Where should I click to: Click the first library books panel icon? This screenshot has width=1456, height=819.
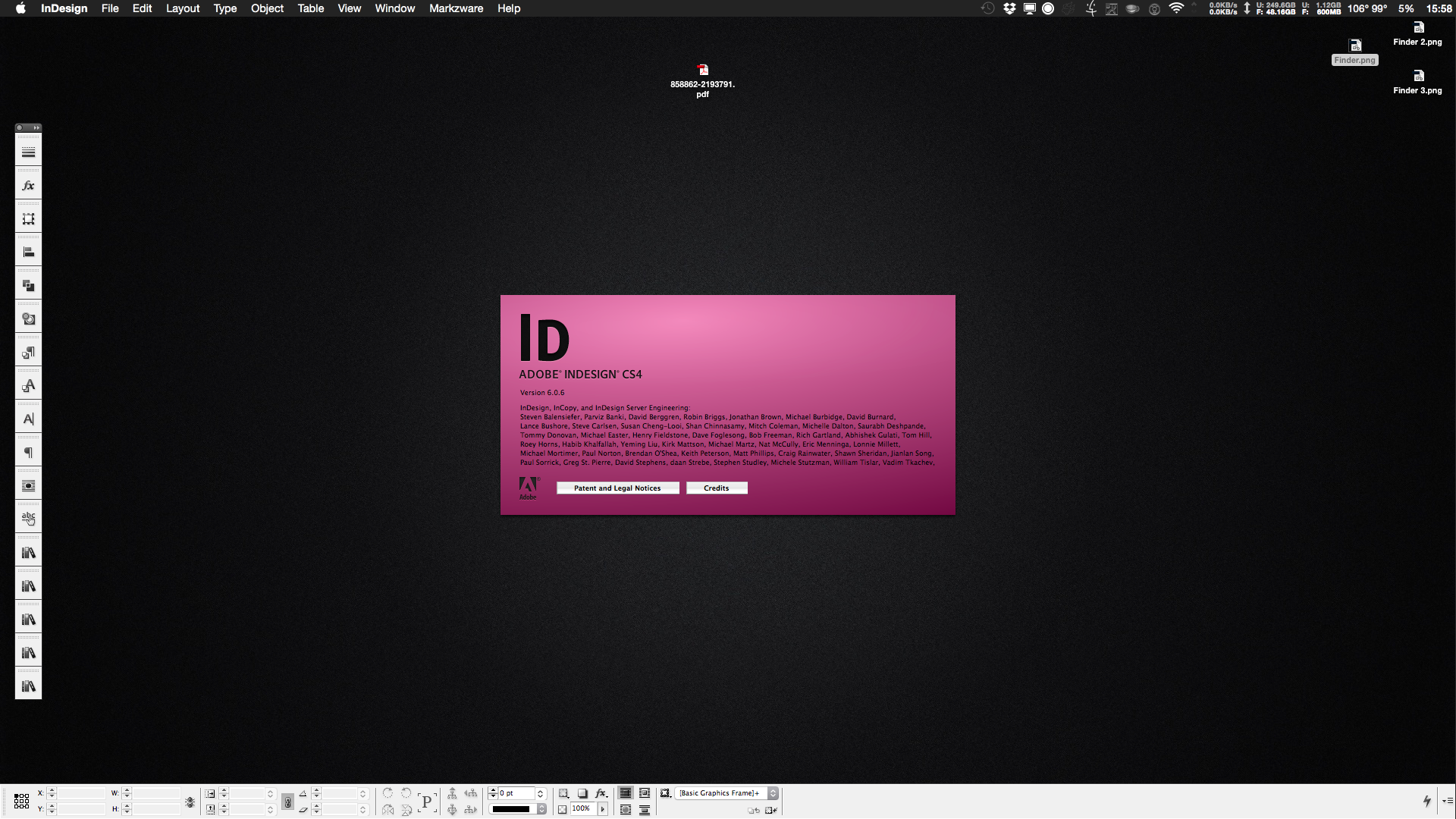click(x=28, y=553)
